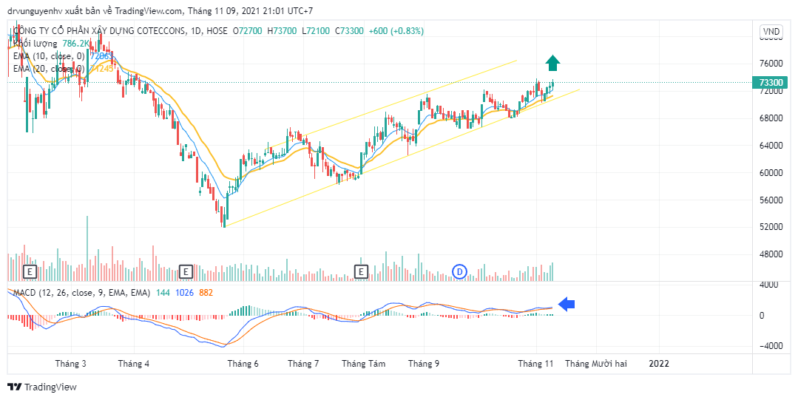Click the MACD signal value 882
Screen dimensions: 798x400
206,293
